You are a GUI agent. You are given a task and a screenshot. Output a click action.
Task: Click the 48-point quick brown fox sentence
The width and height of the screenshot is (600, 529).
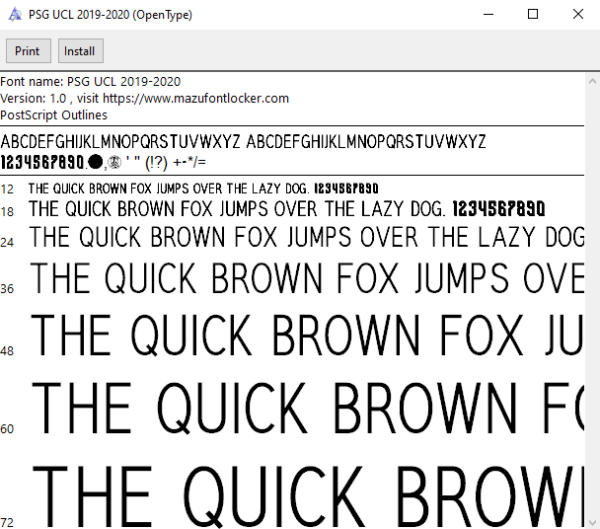tap(307, 335)
